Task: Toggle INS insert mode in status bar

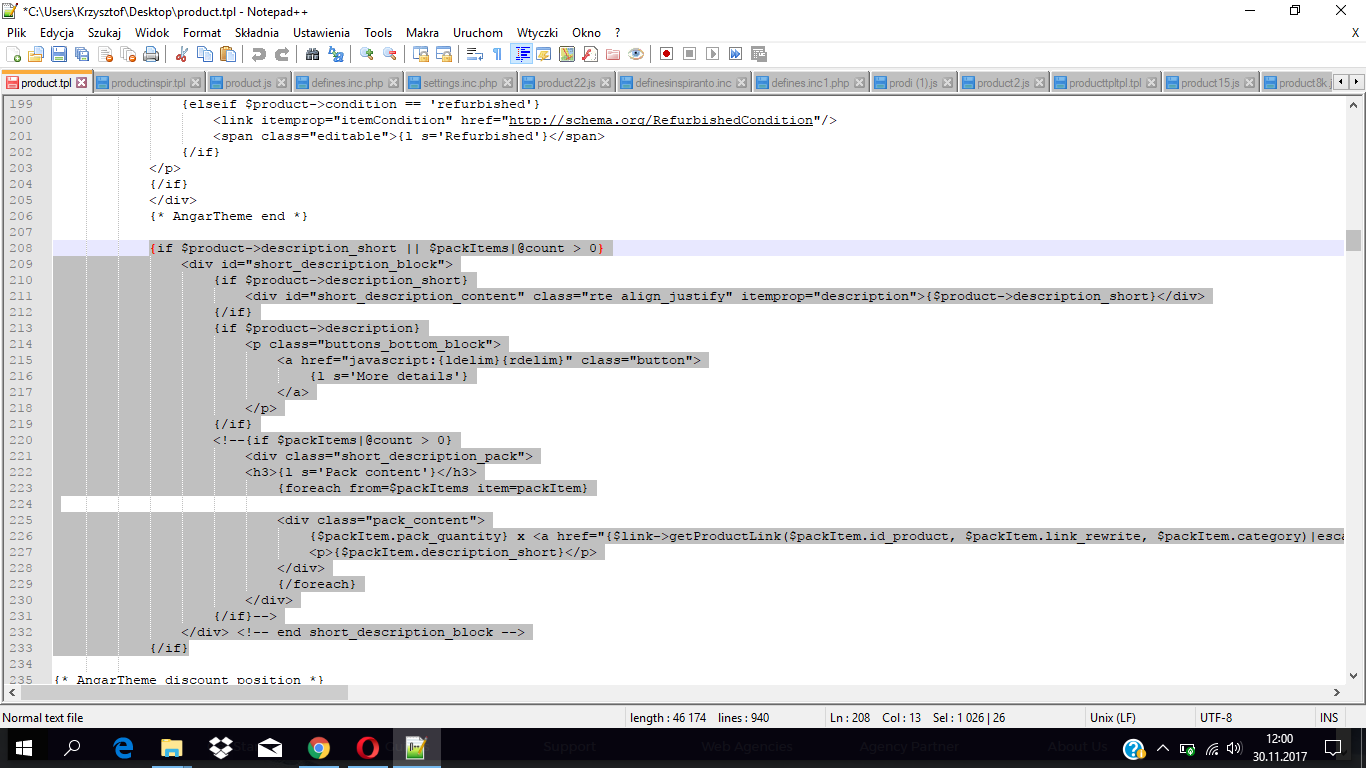Action: (1329, 718)
